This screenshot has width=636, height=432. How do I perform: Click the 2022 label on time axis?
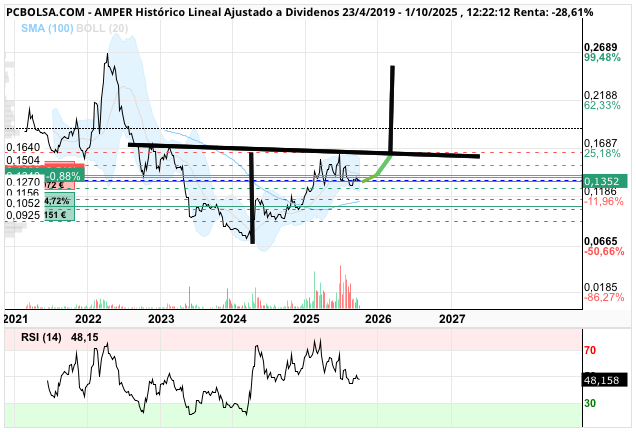click(x=88, y=318)
